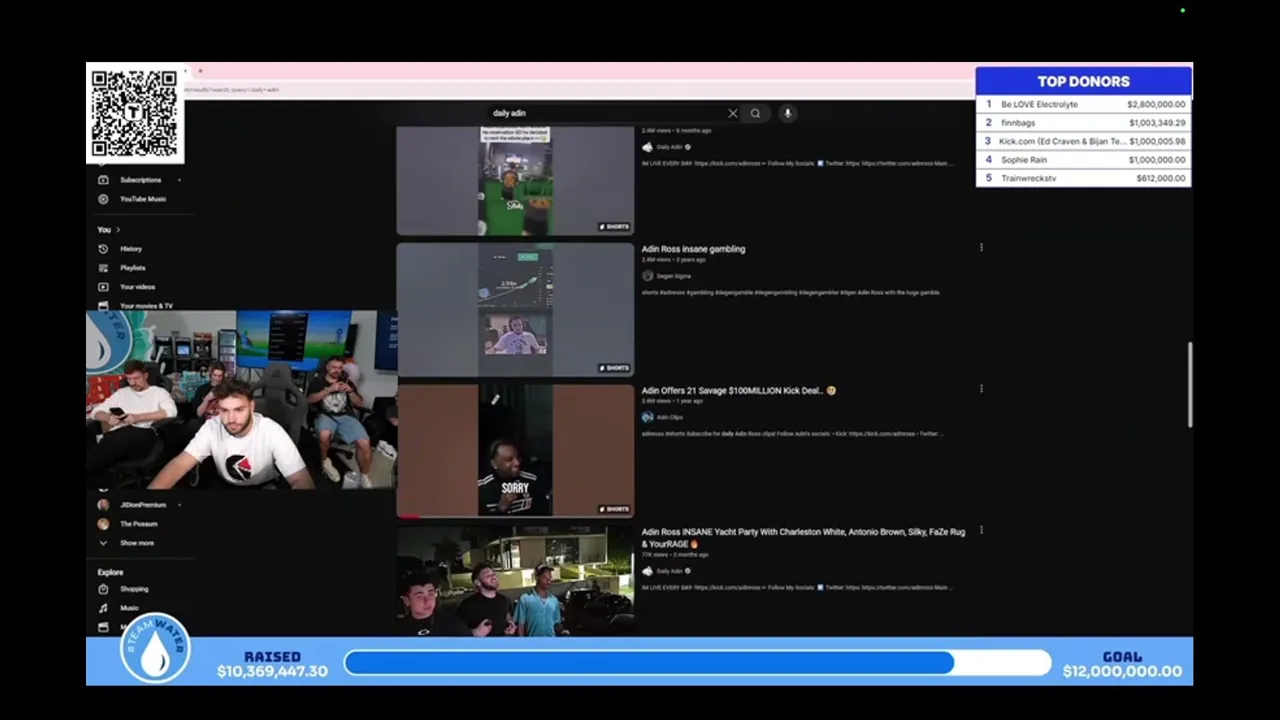Open Daily Adin avatar under top Shorts result
1280x720 pixels.
pos(647,147)
